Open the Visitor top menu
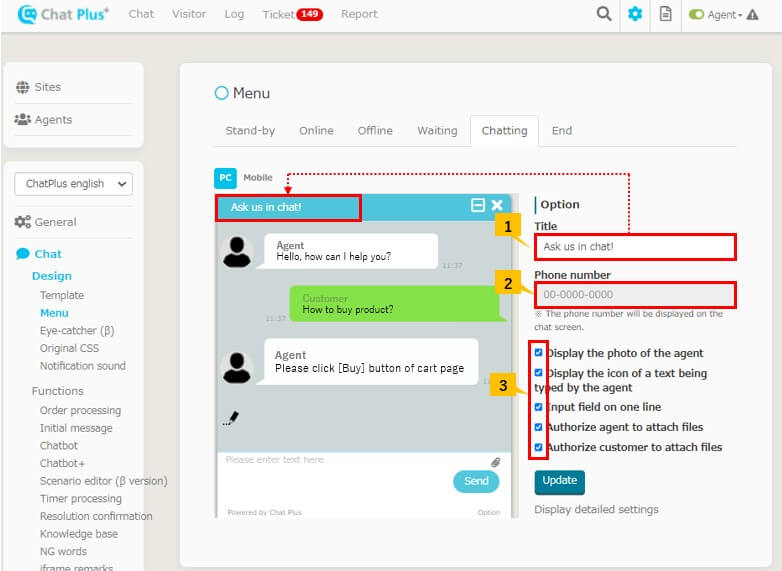Viewport: 782px width, 571px height. pos(189,14)
